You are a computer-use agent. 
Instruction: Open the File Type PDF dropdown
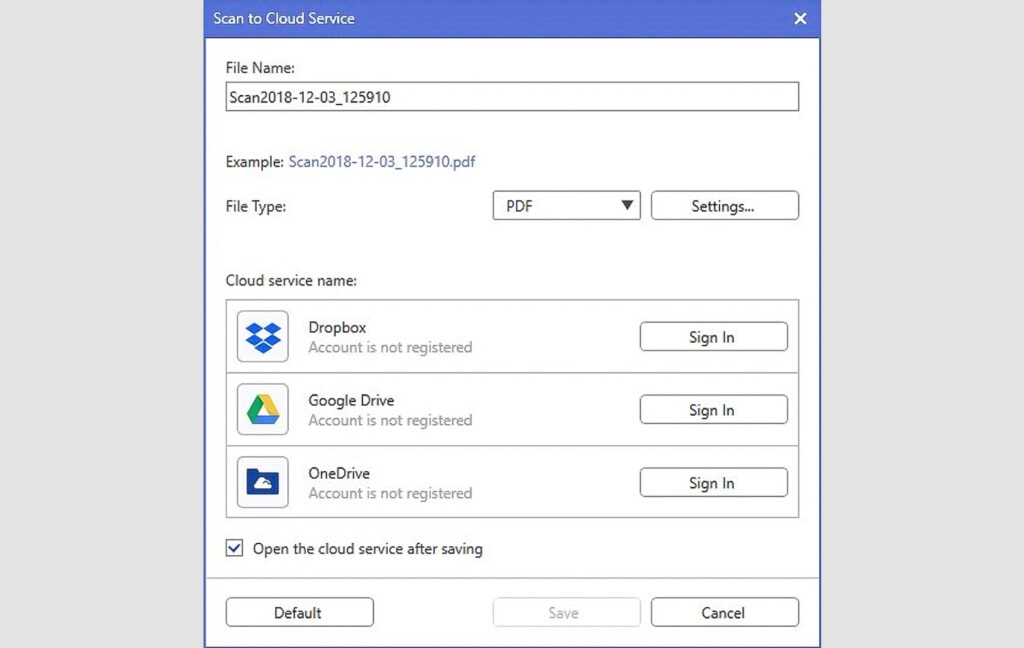coord(566,206)
